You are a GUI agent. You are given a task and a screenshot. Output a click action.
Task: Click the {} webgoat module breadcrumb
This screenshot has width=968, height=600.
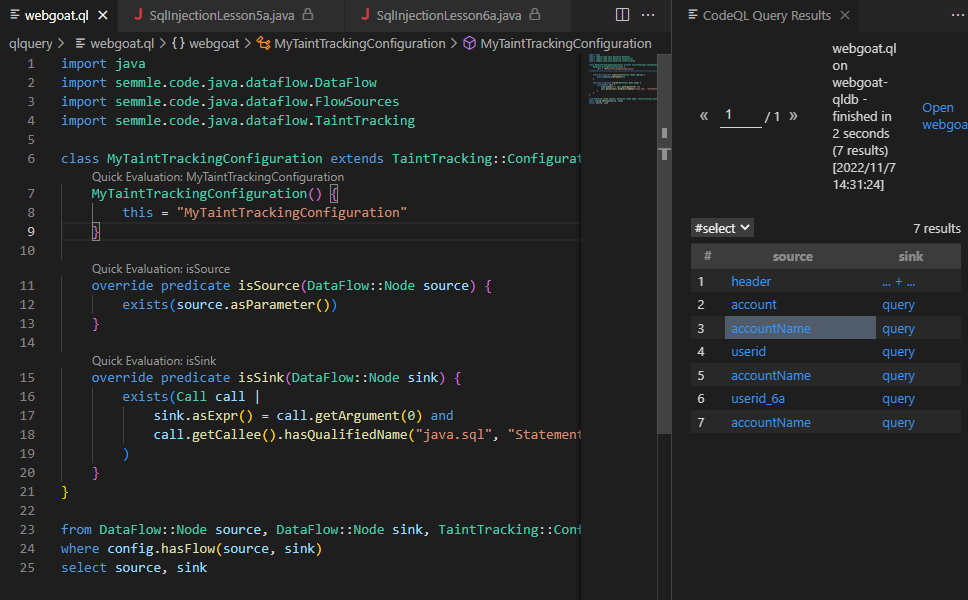(205, 44)
